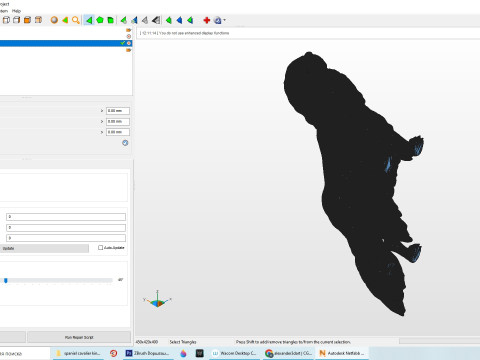Click the arrow beside first mm field

(x=102, y=111)
